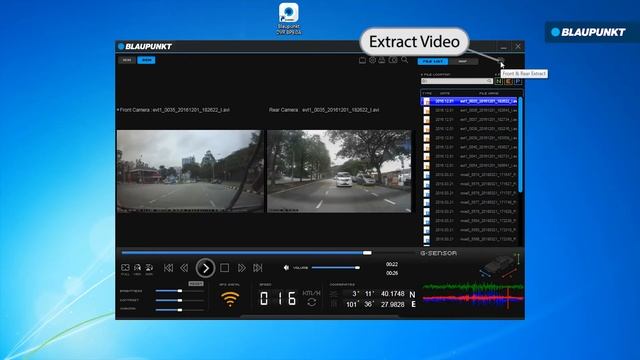
Task: Mute audio via the speaker icon
Action: click(286, 268)
